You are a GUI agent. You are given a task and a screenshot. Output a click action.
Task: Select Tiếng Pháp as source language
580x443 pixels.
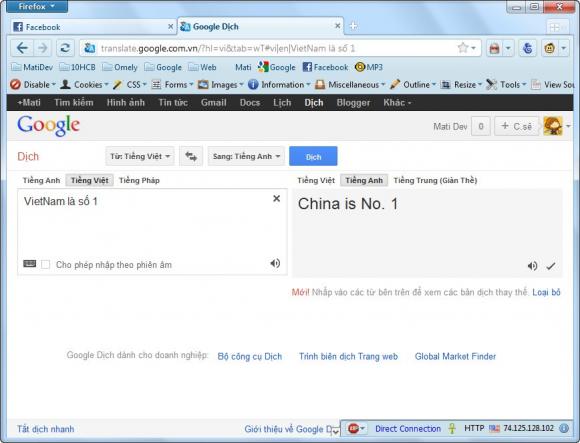(x=139, y=180)
